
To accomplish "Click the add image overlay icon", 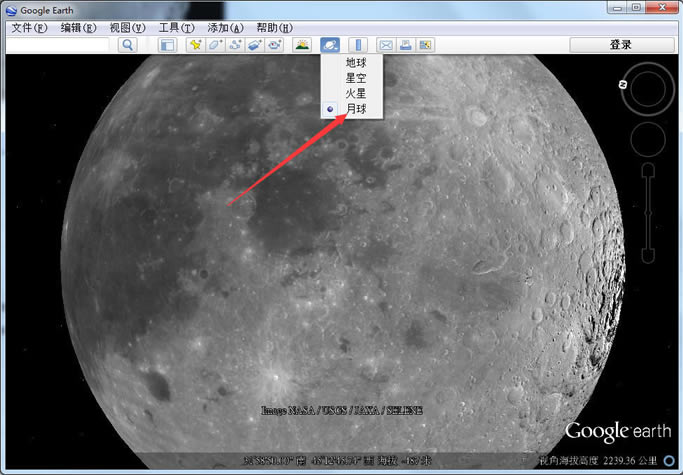I will pyautogui.click(x=255, y=45).
